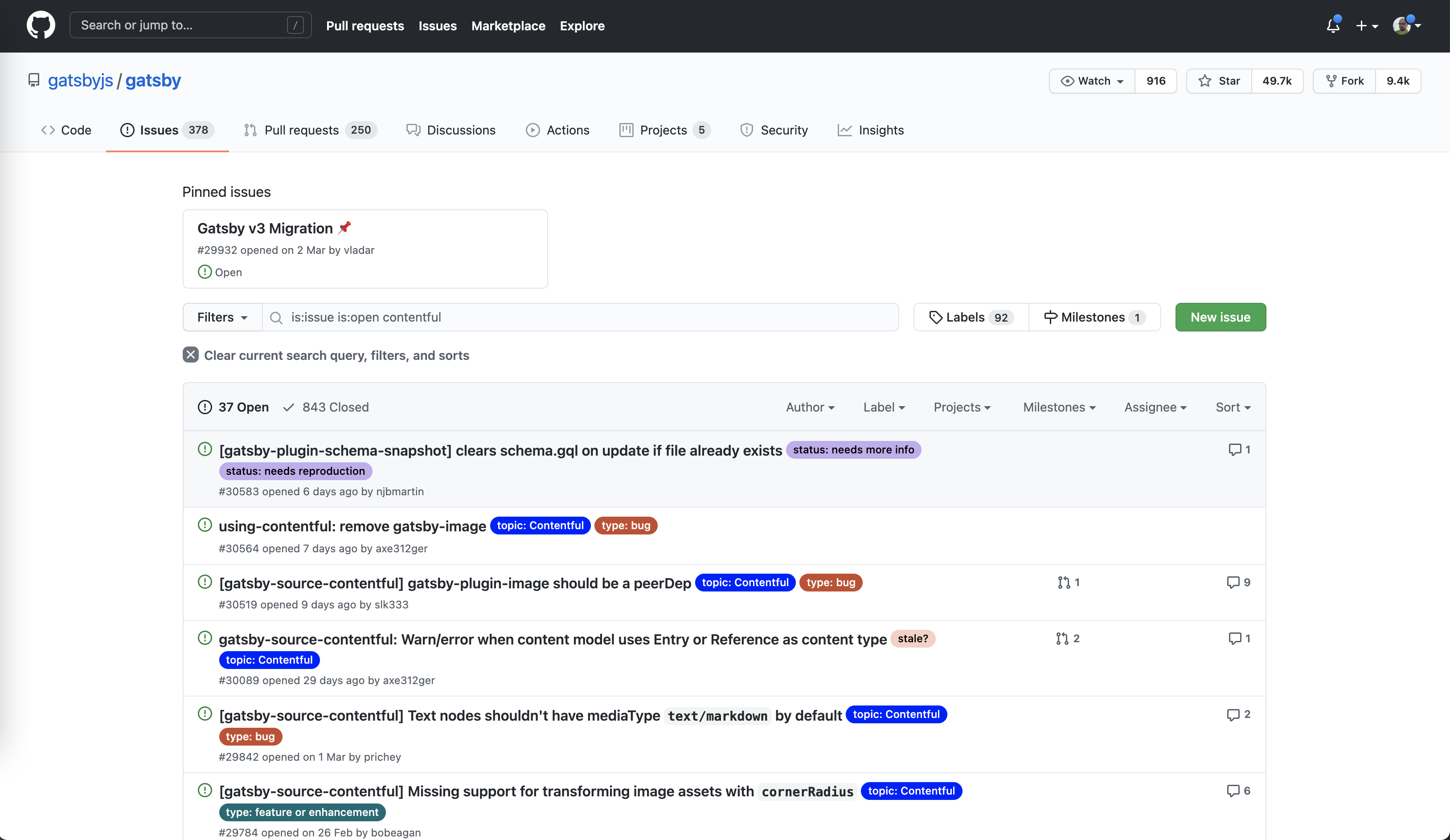Click 'topic: Contentful' label on issue #30564
Image resolution: width=1450 pixels, height=840 pixels.
[540, 526]
